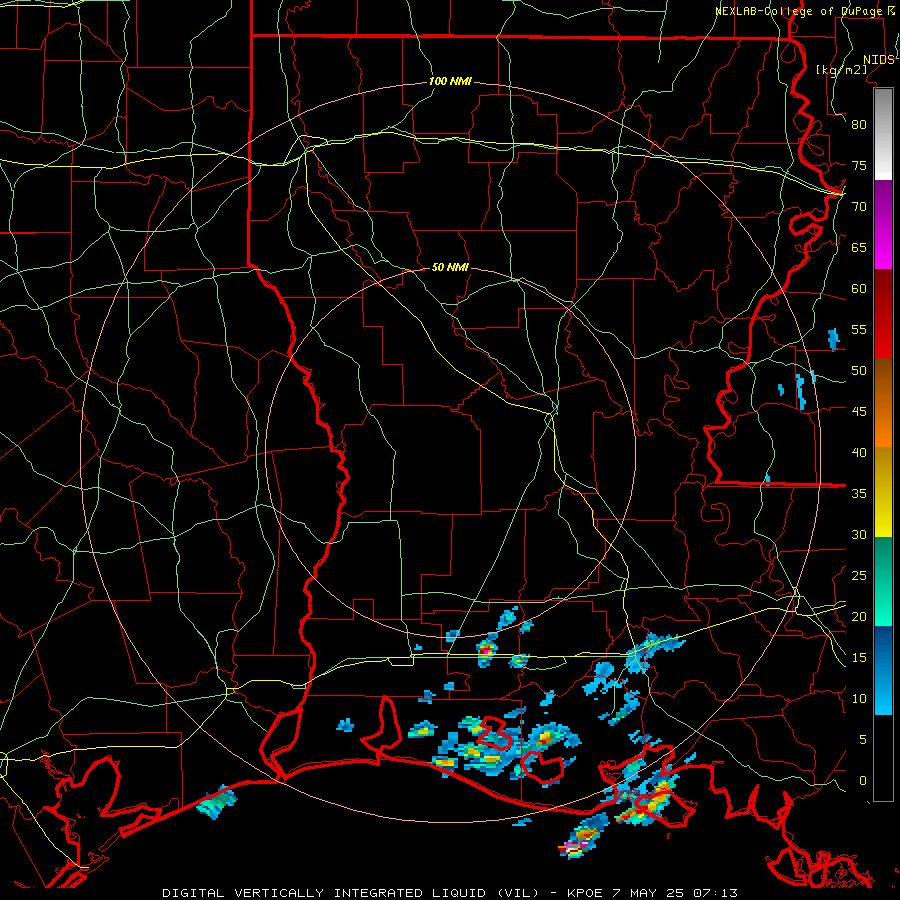Click the kg/m2 units label
This screenshot has width=900, height=900.
coord(841,70)
